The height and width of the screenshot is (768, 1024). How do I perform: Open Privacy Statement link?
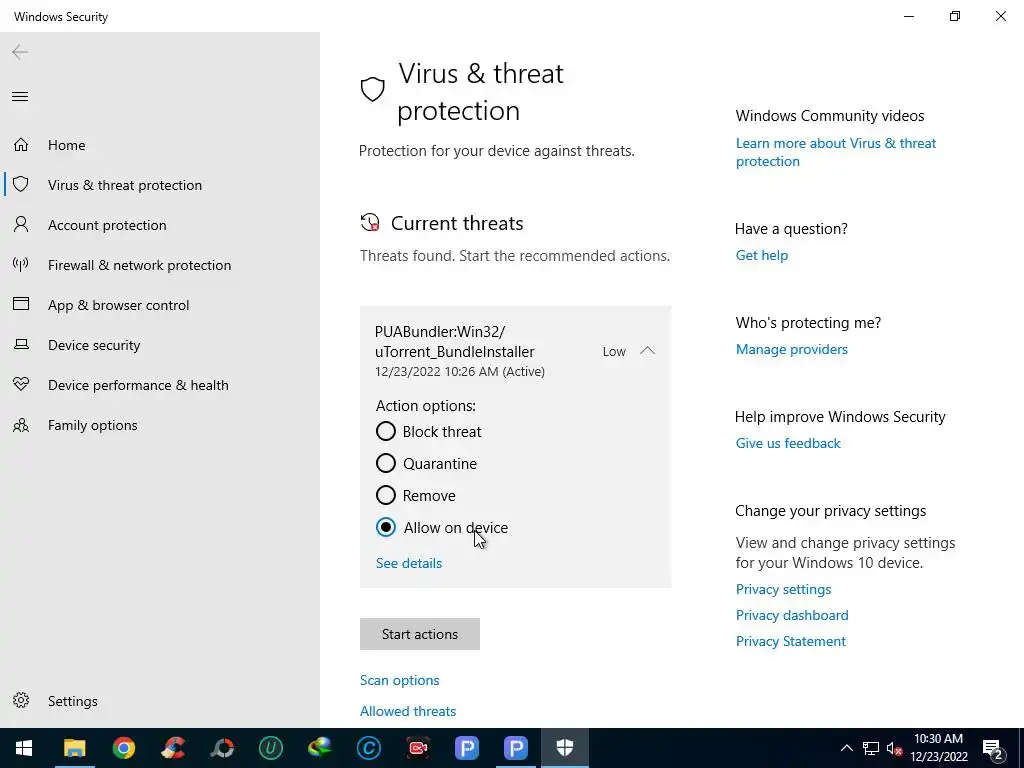point(791,641)
